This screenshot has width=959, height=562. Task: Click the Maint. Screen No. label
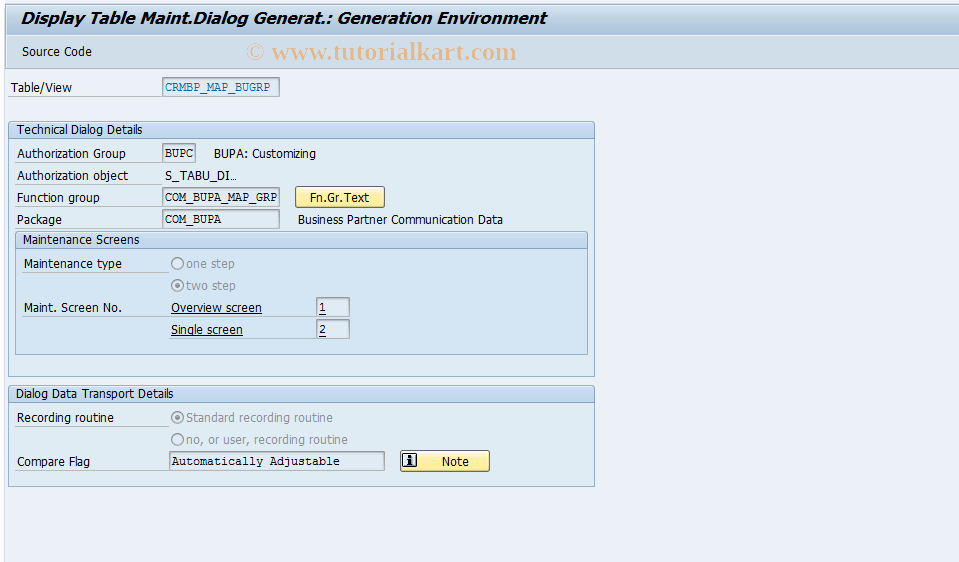[73, 308]
